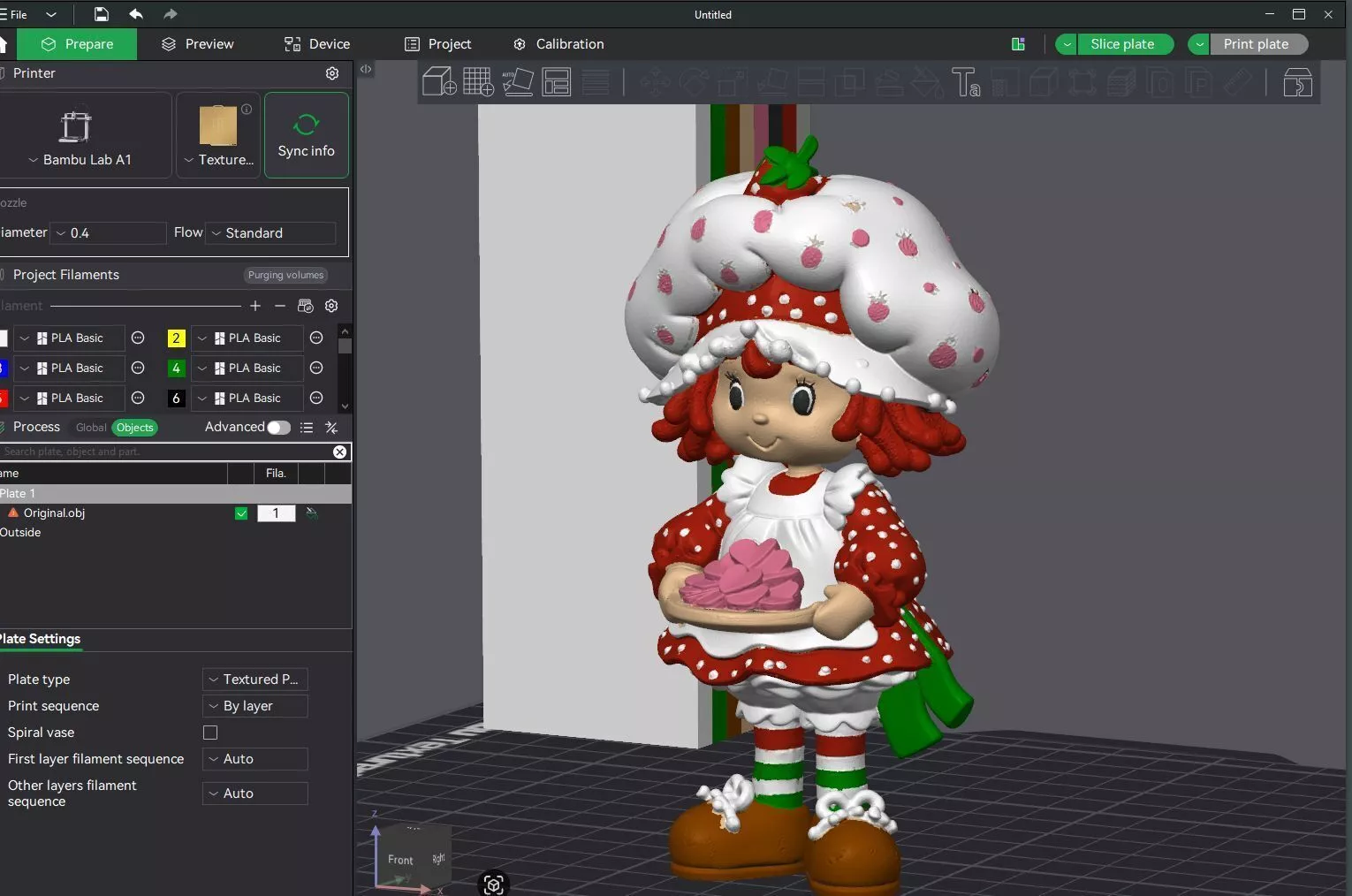Image resolution: width=1352 pixels, height=896 pixels.
Task: Open Printer settings gear icon
Action: (x=332, y=73)
